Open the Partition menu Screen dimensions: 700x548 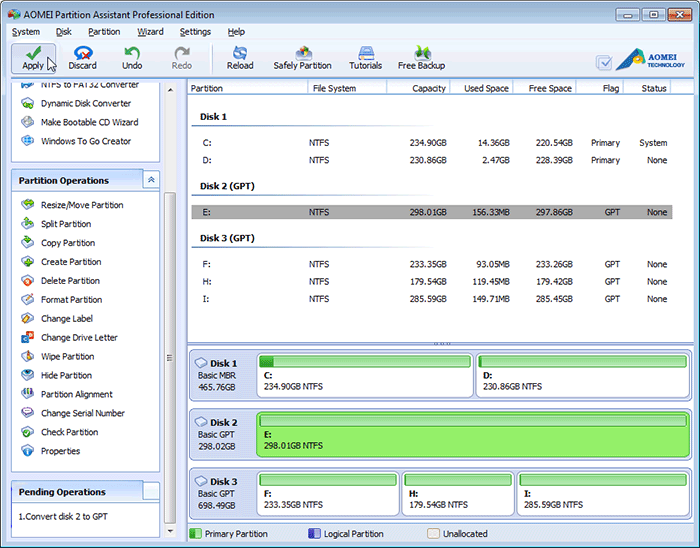point(104,32)
